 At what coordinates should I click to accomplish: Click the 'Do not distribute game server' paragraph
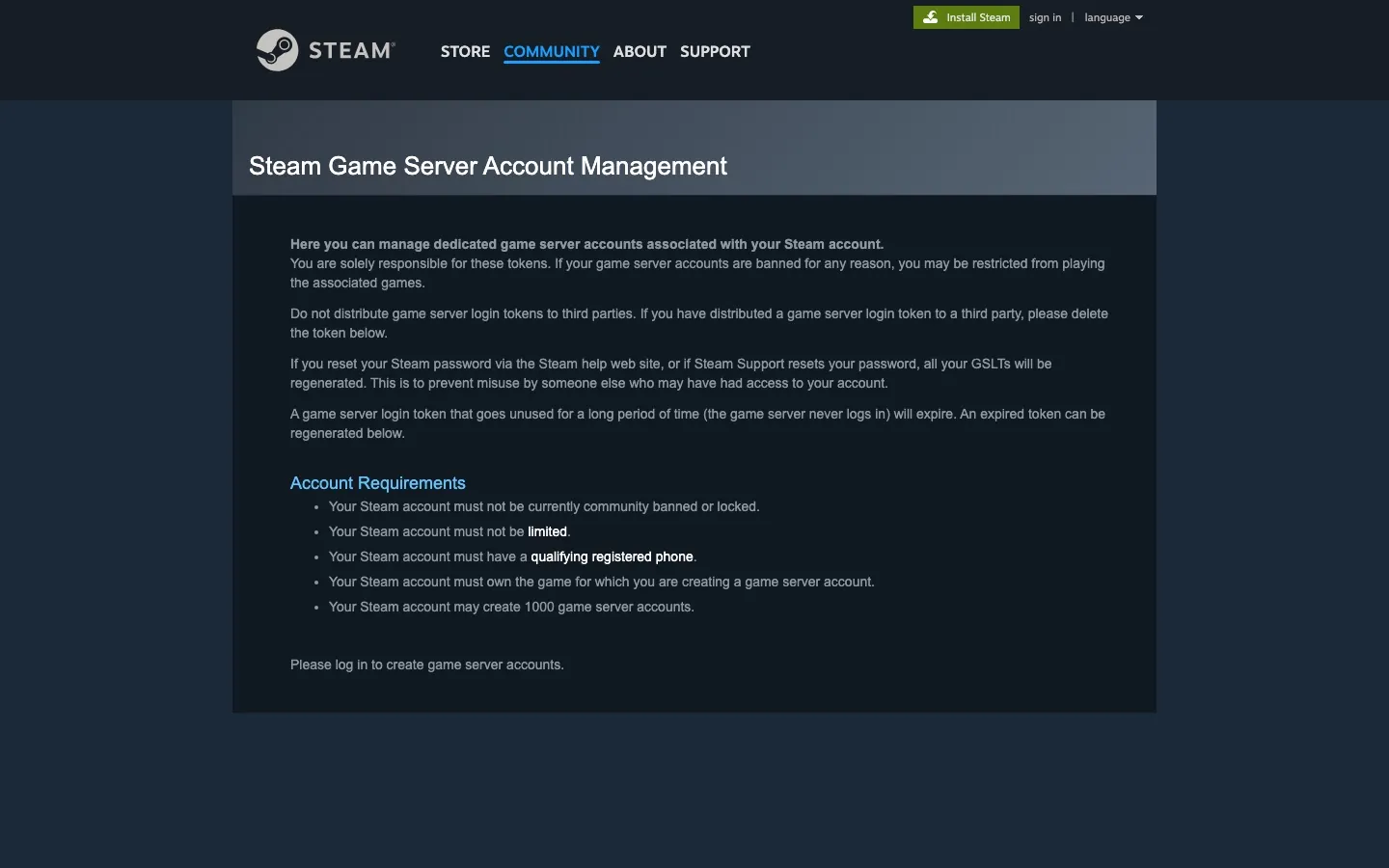click(699, 323)
